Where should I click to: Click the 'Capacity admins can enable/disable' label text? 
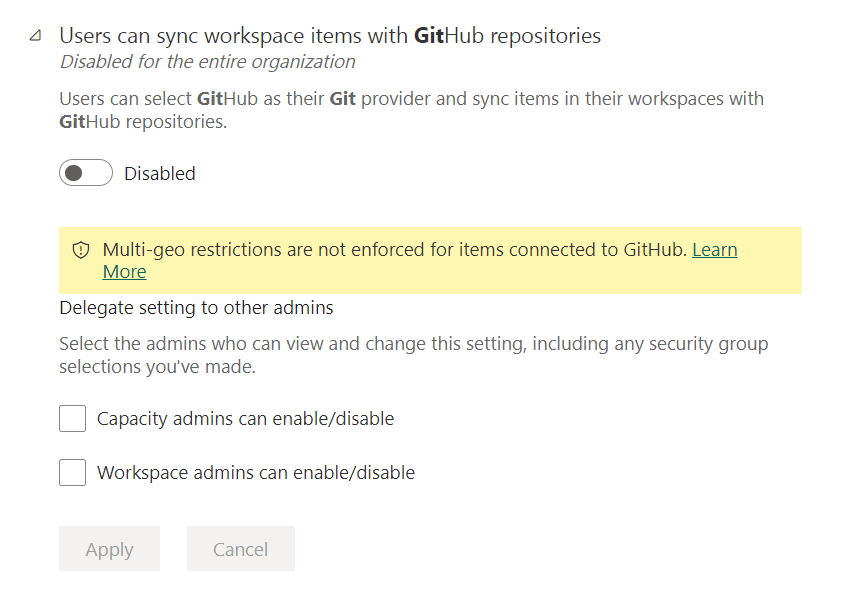coord(245,419)
